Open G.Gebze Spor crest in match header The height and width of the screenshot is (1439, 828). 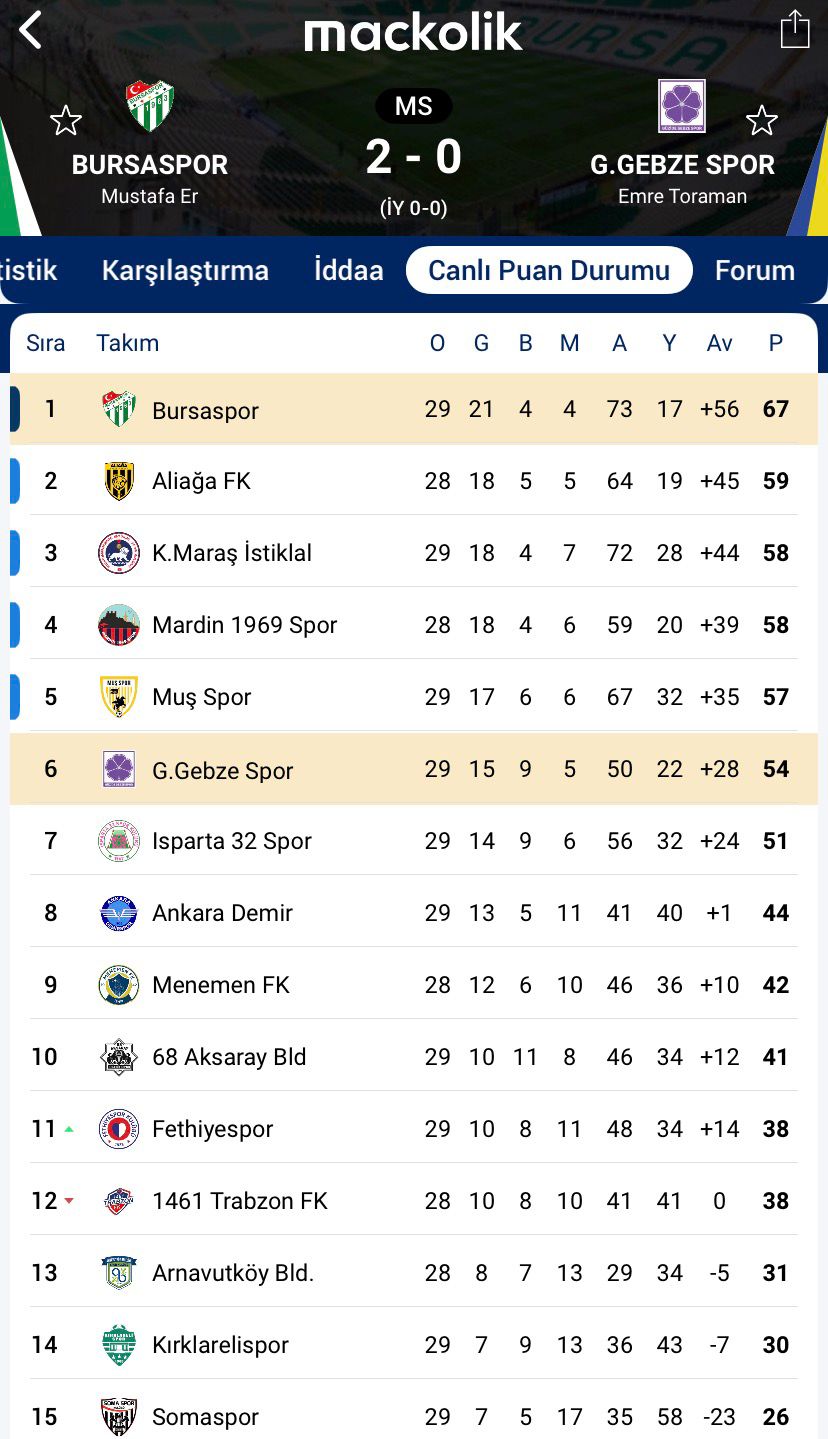point(682,106)
